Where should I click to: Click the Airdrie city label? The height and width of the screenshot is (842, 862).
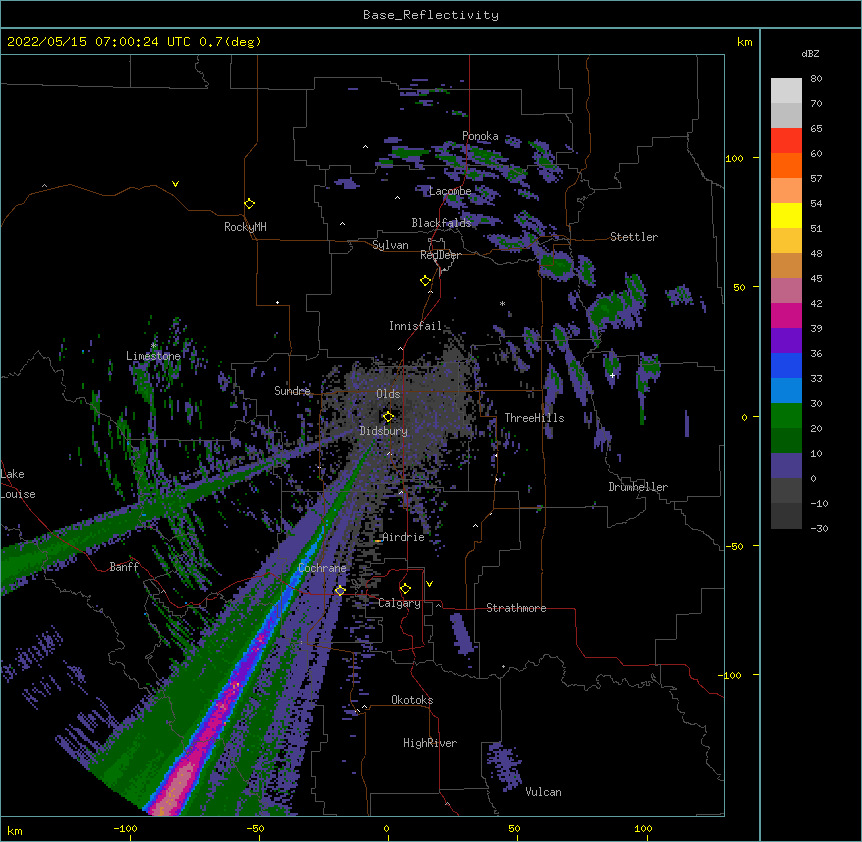(x=403, y=537)
